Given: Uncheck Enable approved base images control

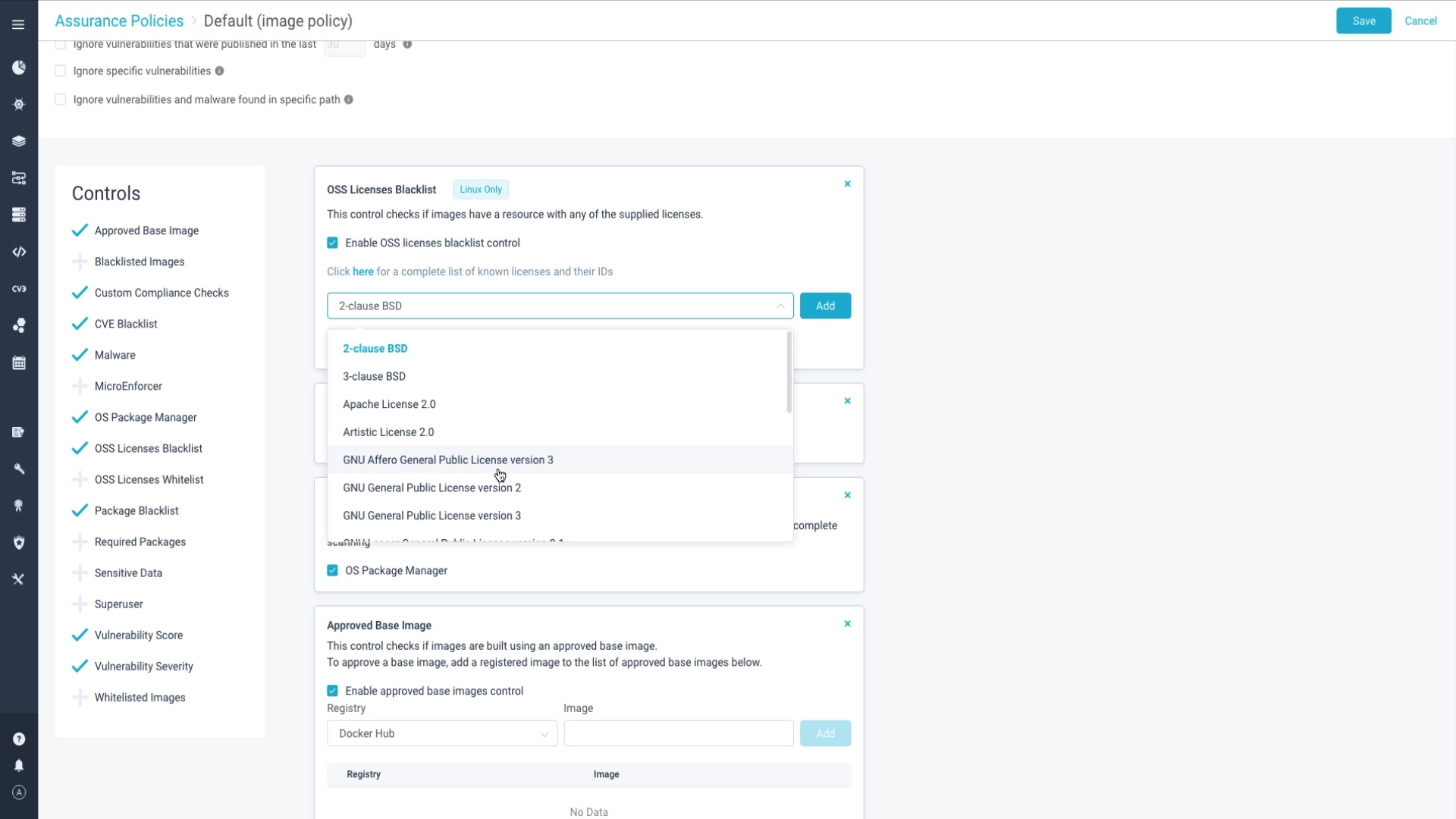Looking at the screenshot, I should click(x=332, y=691).
